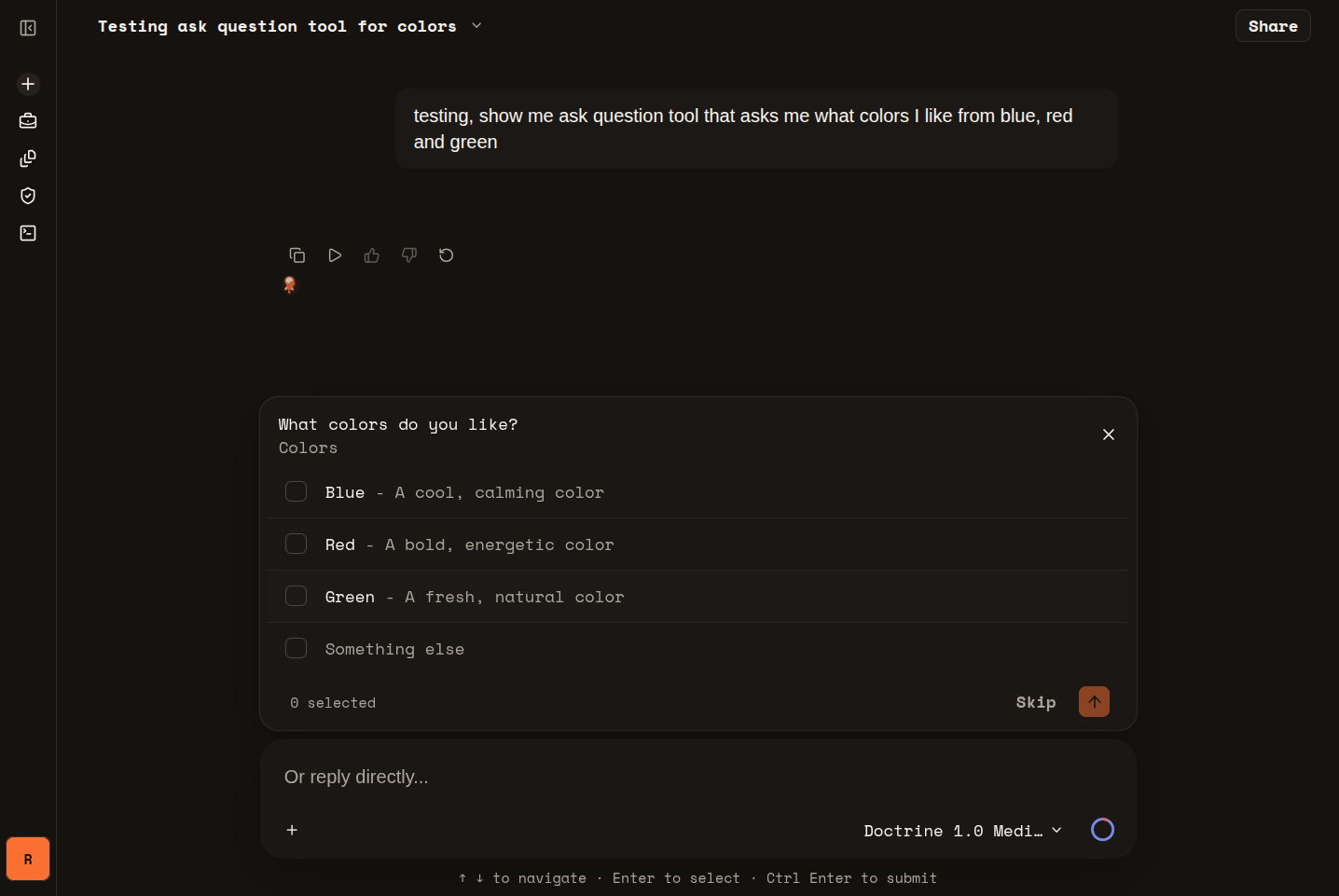Click the Share button

[1273, 26]
